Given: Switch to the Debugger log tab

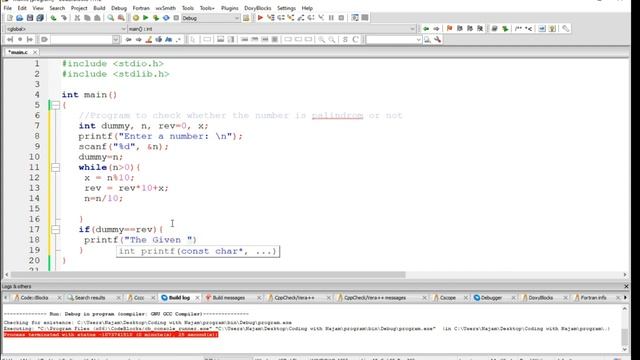Looking at the screenshot, I should pos(491,298).
